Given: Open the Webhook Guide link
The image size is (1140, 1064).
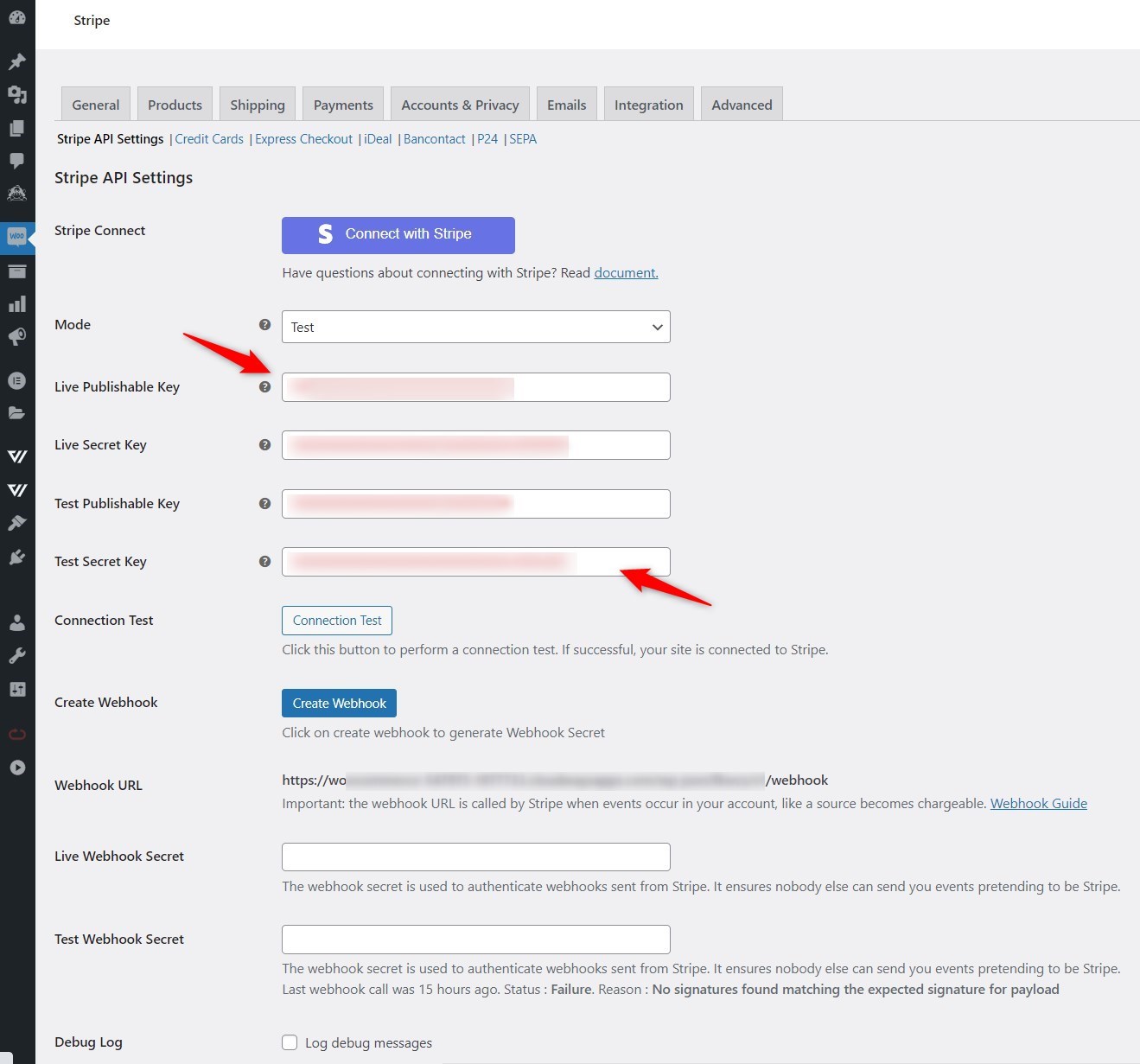Looking at the screenshot, I should click(x=1039, y=804).
